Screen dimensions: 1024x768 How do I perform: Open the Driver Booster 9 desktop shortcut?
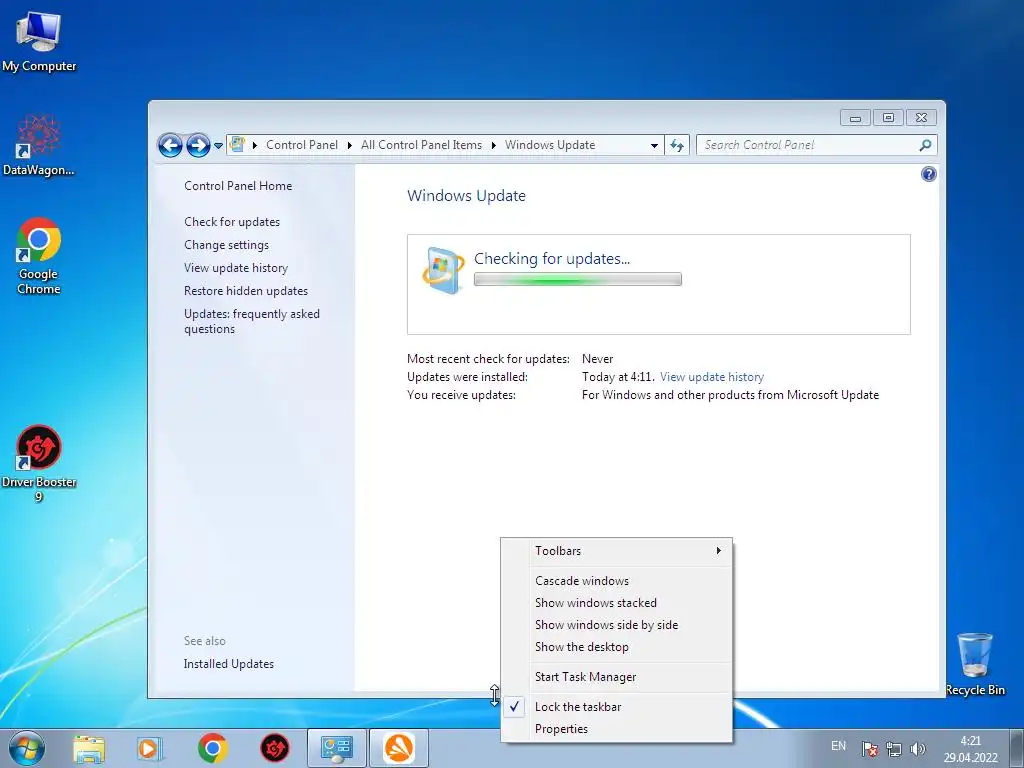pos(39,463)
